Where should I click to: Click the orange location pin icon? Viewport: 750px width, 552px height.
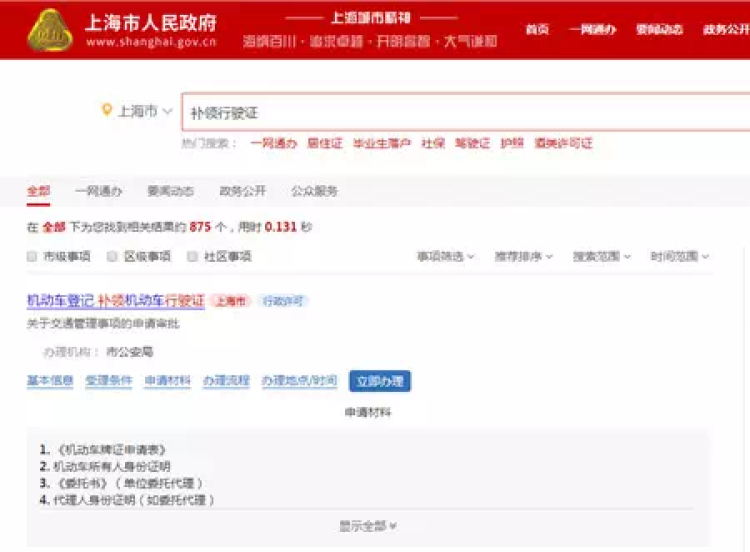tap(107, 110)
